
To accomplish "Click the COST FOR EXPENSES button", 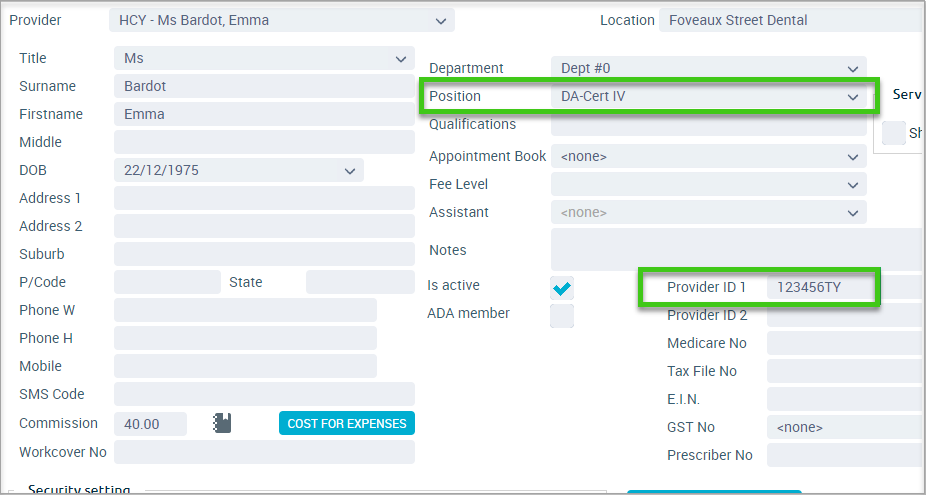I will point(347,424).
